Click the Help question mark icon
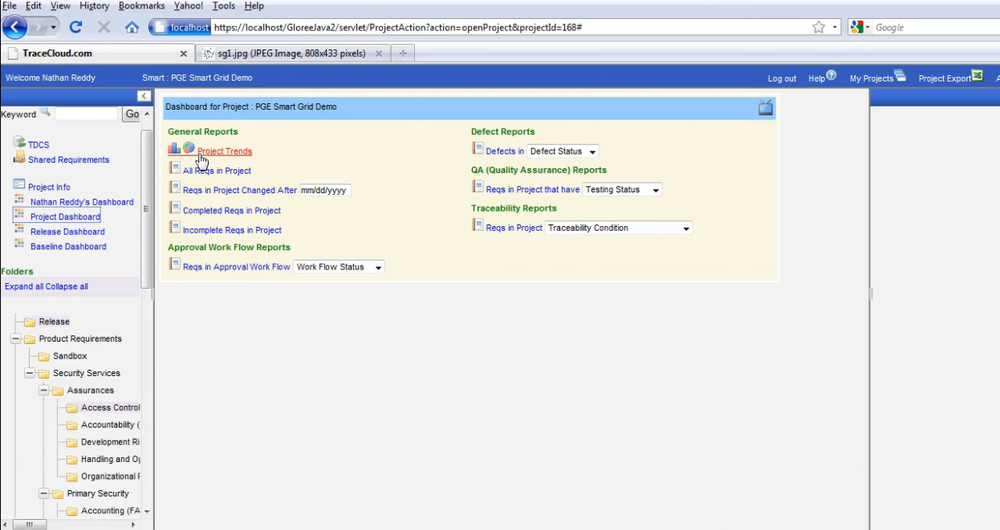This screenshot has width=1000, height=530. (831, 75)
